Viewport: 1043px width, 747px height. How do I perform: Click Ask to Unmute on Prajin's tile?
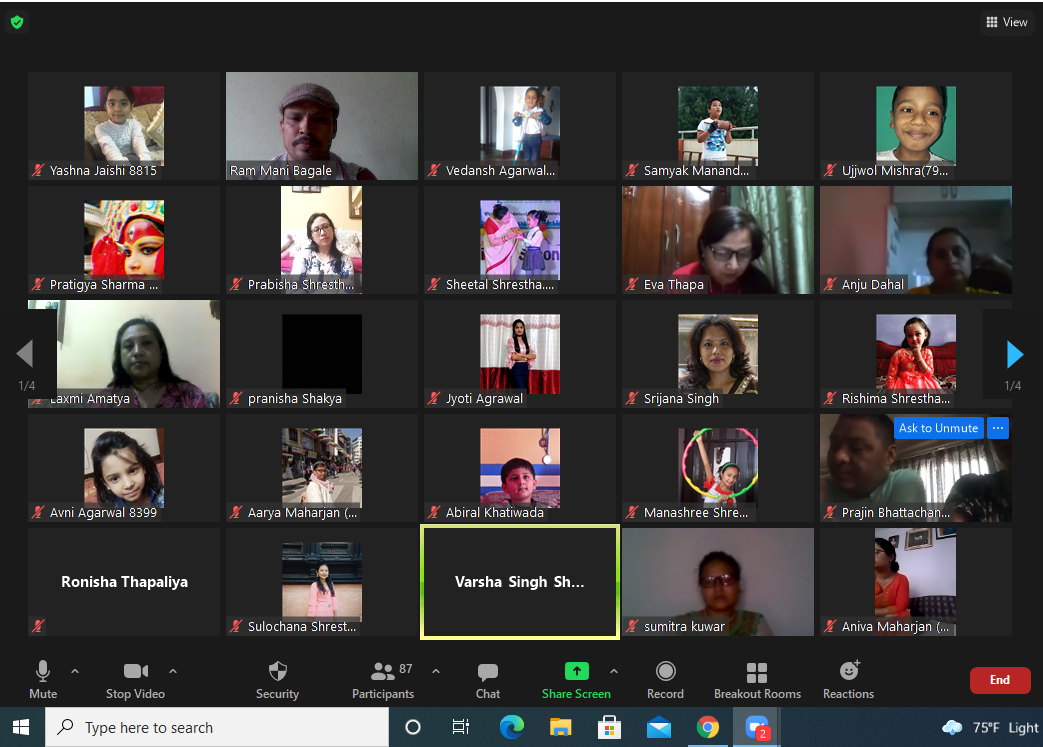(938, 428)
